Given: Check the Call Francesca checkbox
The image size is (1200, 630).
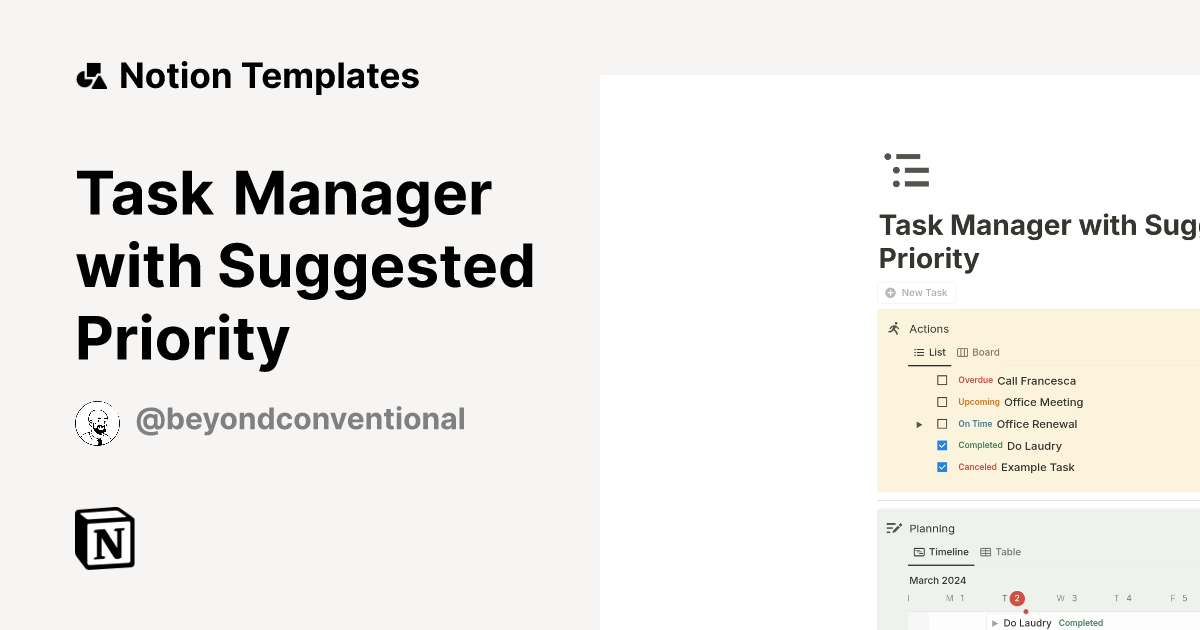Looking at the screenshot, I should [942, 380].
